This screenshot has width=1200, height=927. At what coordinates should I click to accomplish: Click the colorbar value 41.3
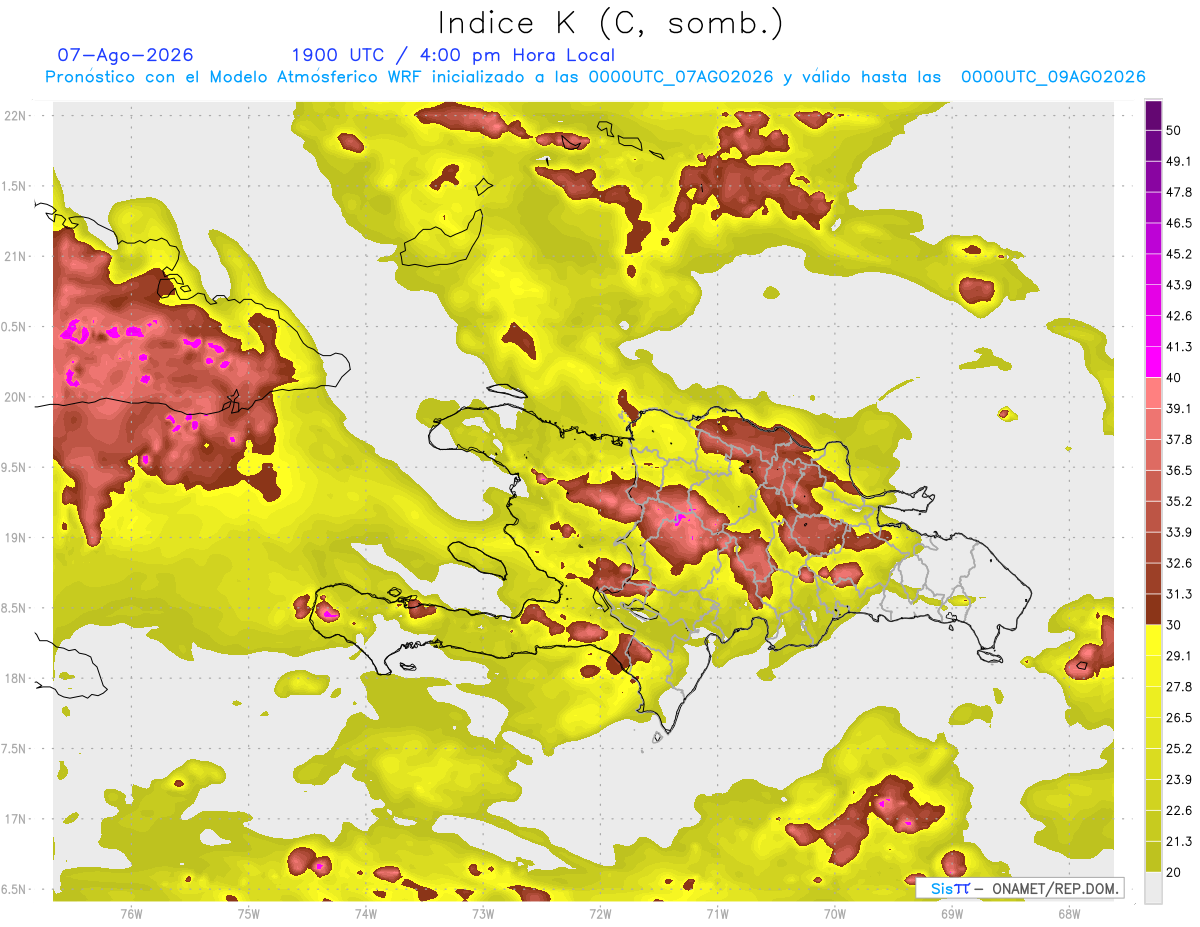pos(1179,347)
